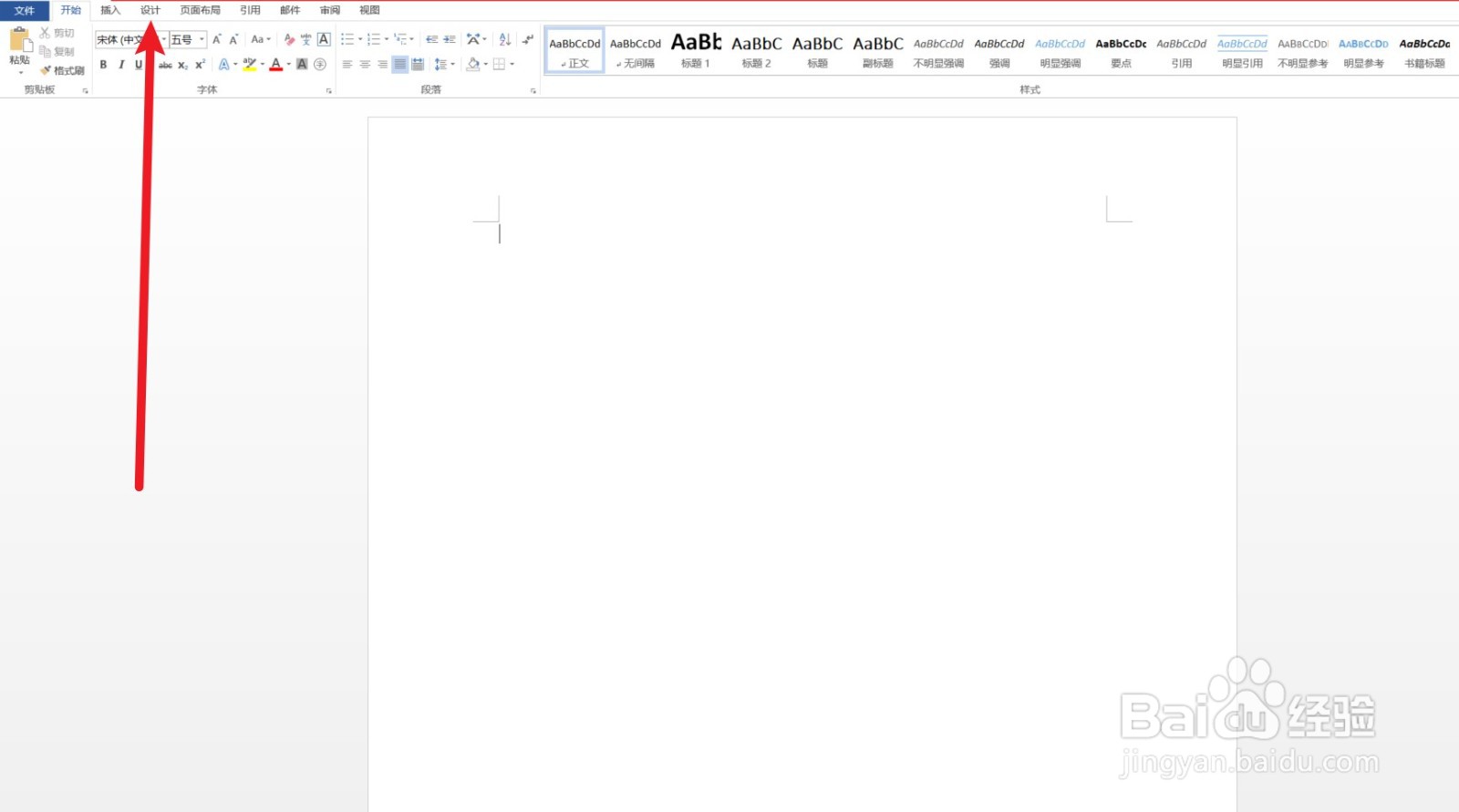Open paste options arrow below 粘贴
The width and height of the screenshot is (1459, 812).
coord(20,71)
